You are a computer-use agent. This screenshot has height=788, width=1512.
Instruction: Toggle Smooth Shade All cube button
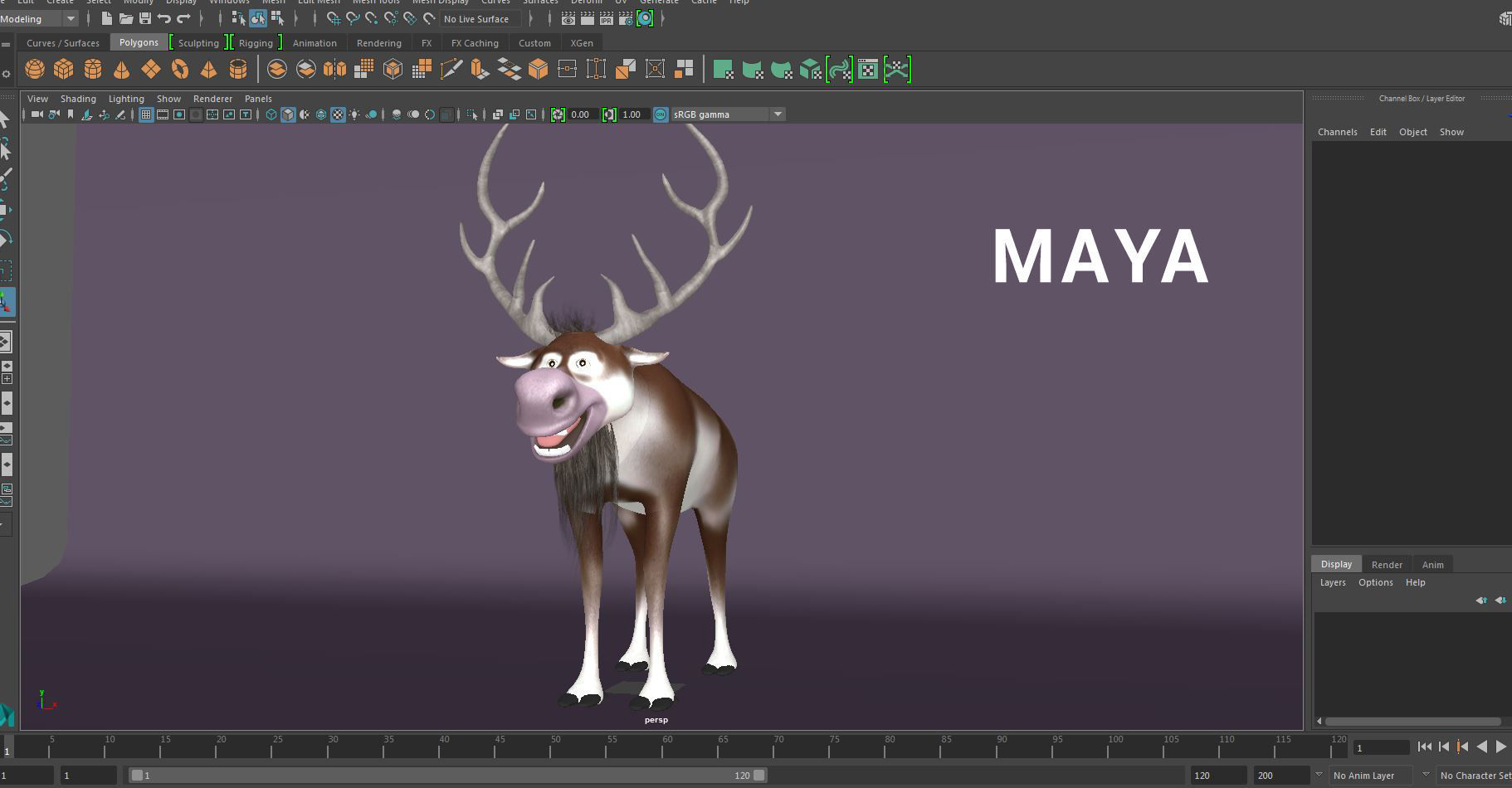tap(288, 114)
